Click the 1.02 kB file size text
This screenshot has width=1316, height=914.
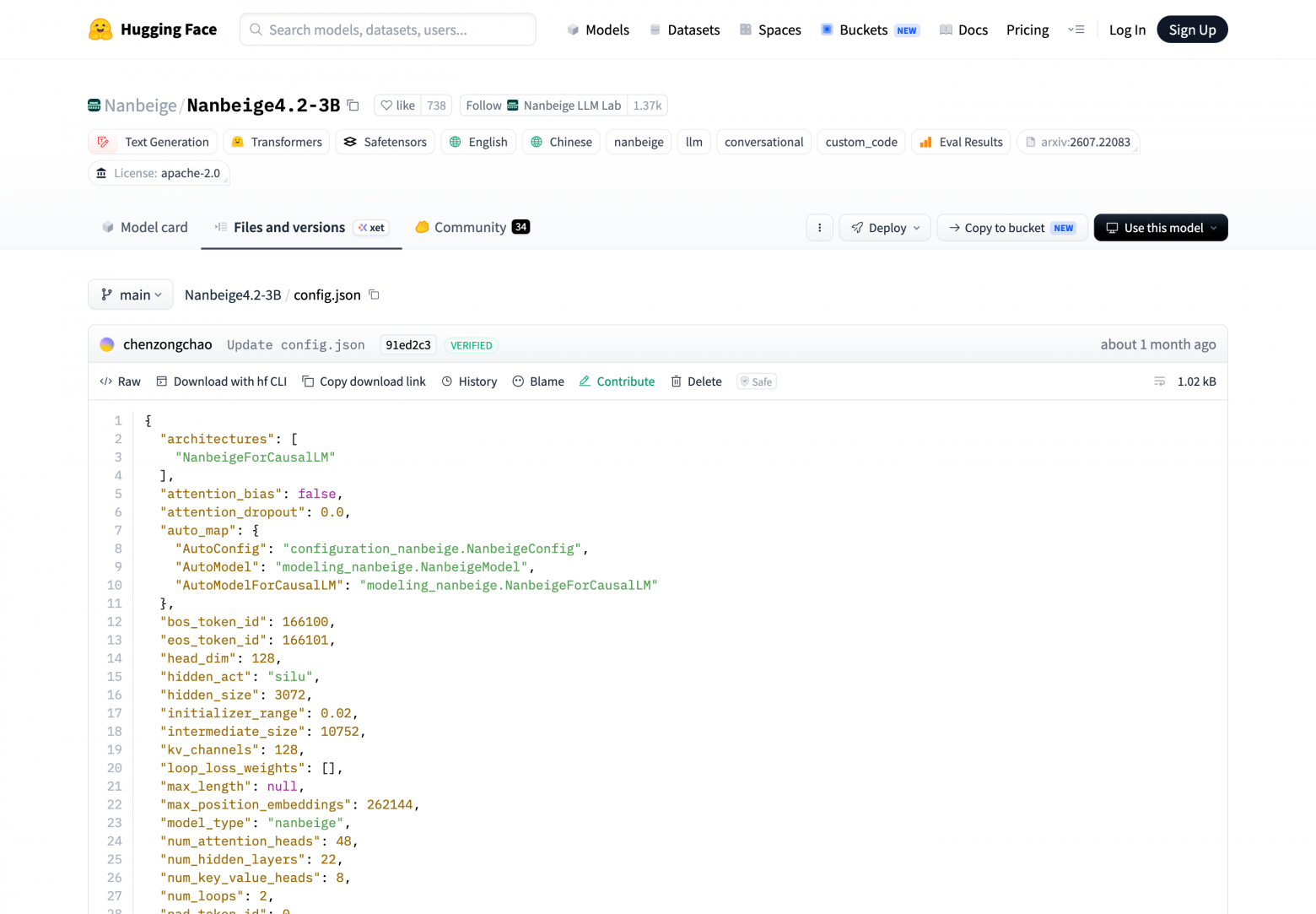point(1197,381)
